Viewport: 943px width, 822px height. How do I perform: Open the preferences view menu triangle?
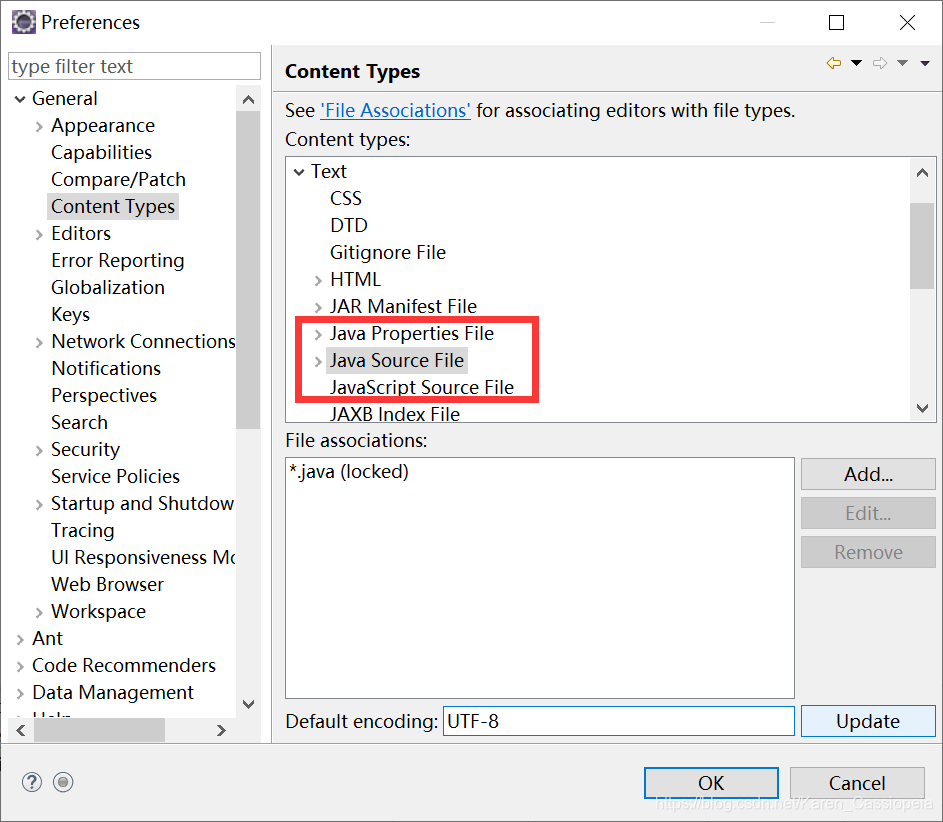coord(925,63)
